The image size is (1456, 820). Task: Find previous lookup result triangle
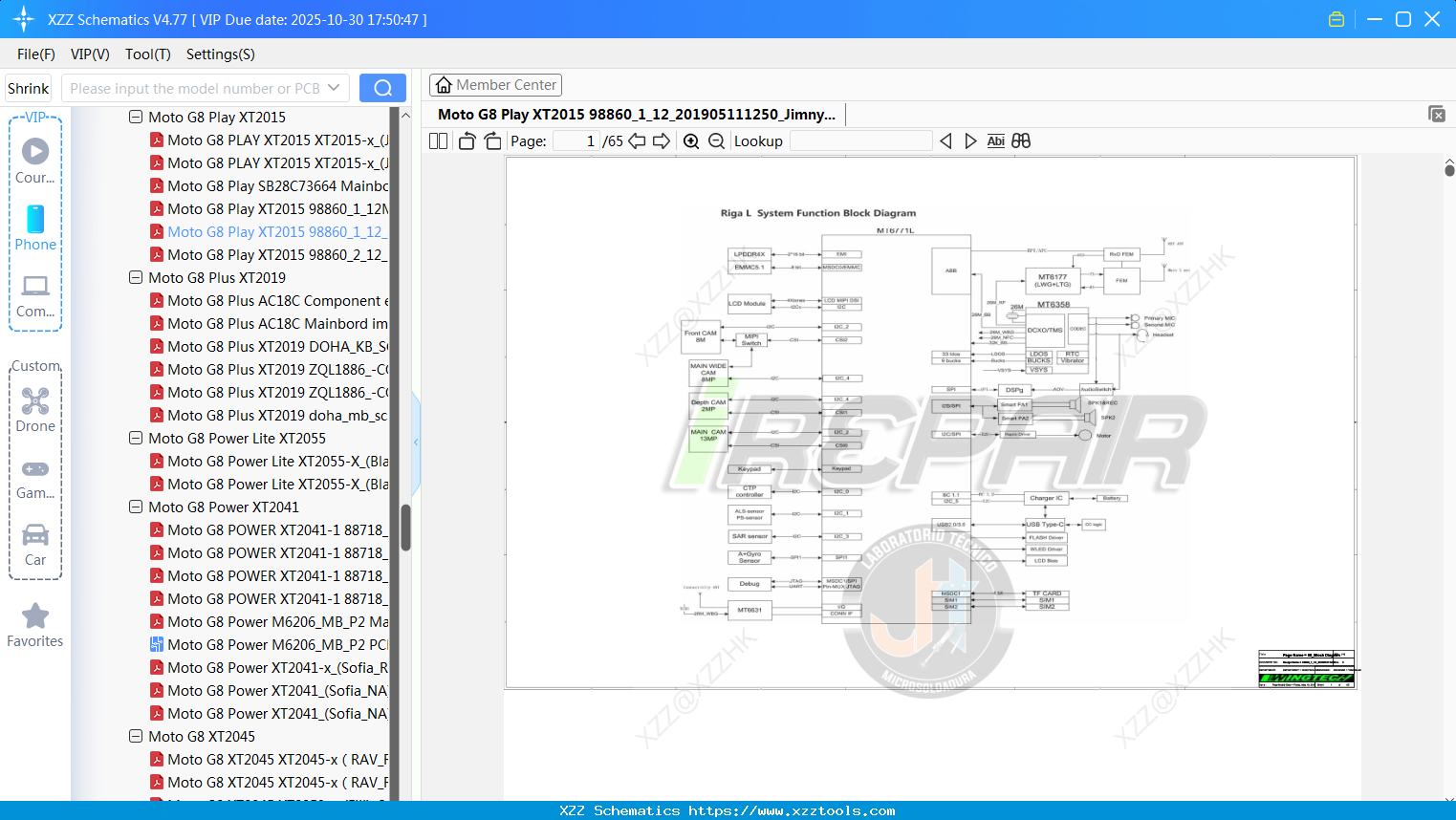point(945,141)
